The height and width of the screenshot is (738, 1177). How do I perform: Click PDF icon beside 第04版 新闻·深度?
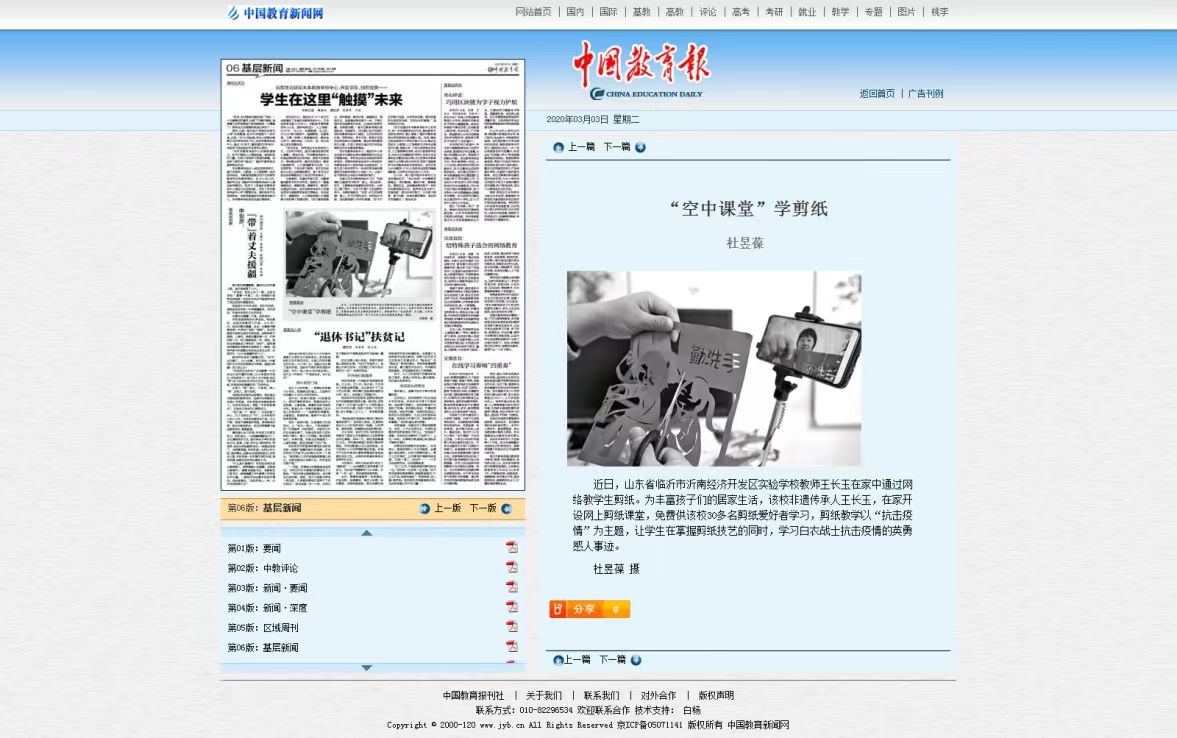tap(511, 607)
